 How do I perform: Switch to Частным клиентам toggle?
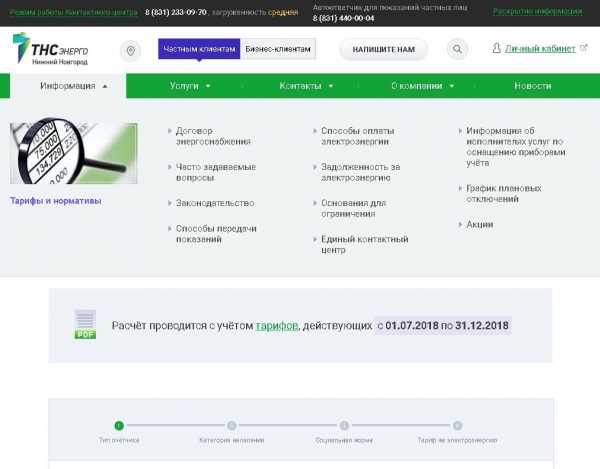pos(199,49)
